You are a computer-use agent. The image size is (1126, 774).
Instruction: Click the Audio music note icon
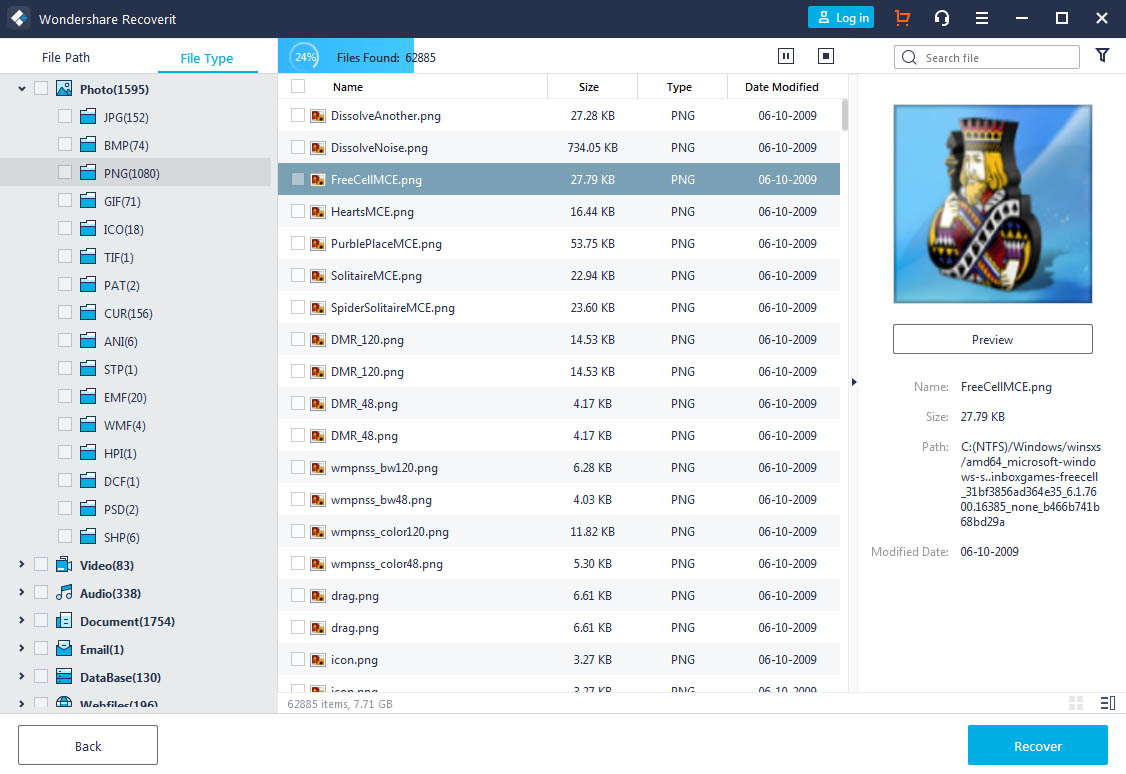[64, 592]
